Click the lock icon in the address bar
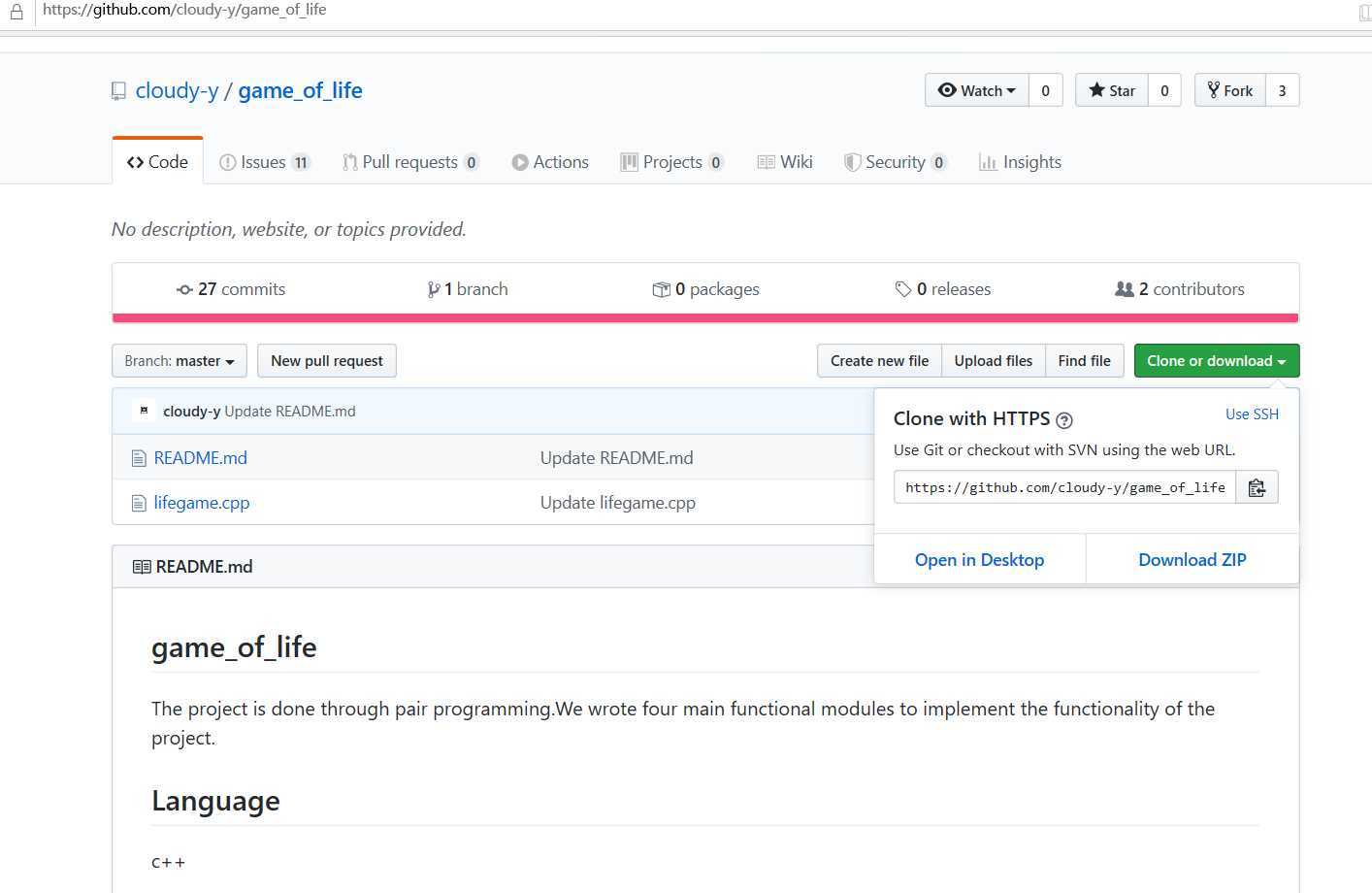This screenshot has height=893, width=1372. click(16, 12)
